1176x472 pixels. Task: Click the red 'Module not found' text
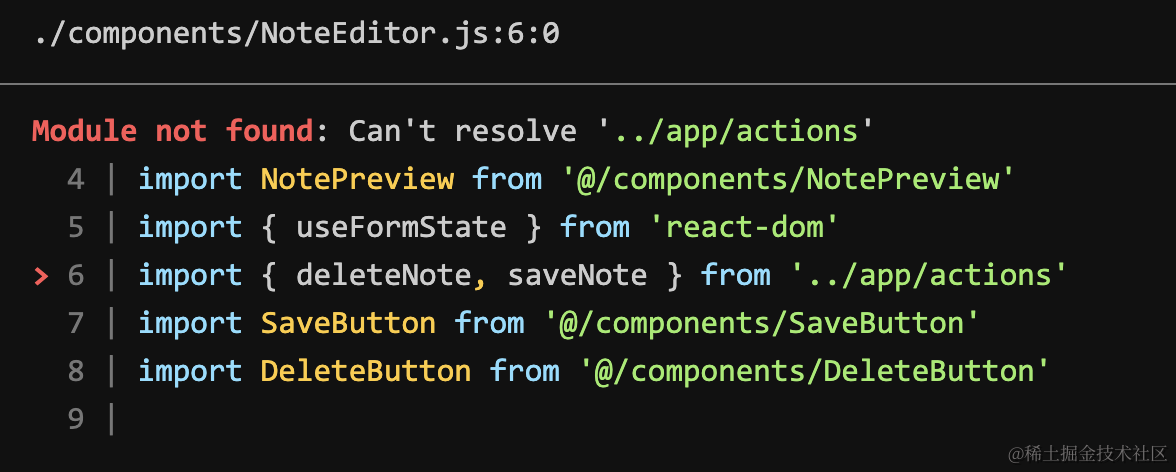pos(173,131)
